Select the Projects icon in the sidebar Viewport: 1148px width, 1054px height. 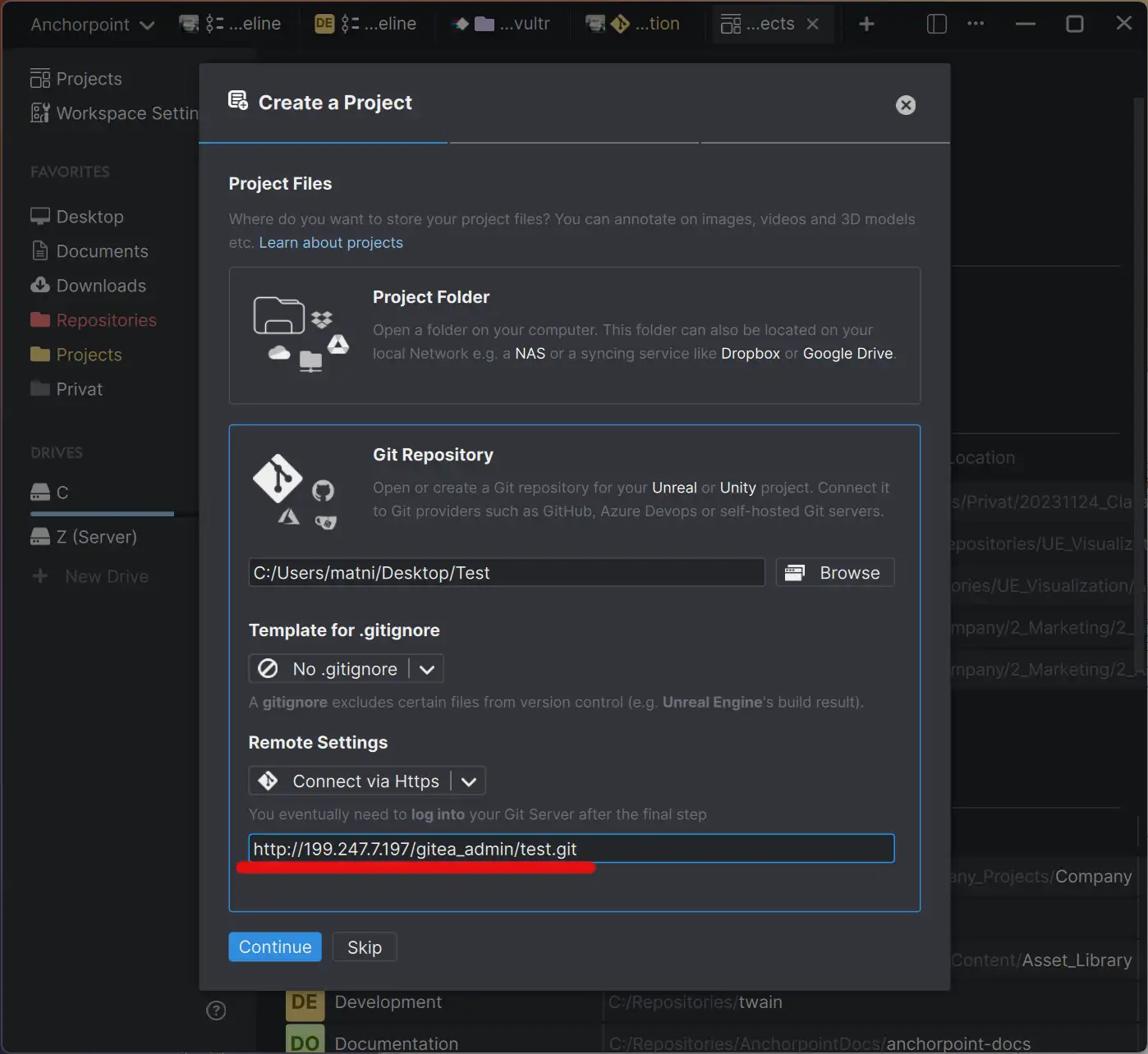coord(39,78)
